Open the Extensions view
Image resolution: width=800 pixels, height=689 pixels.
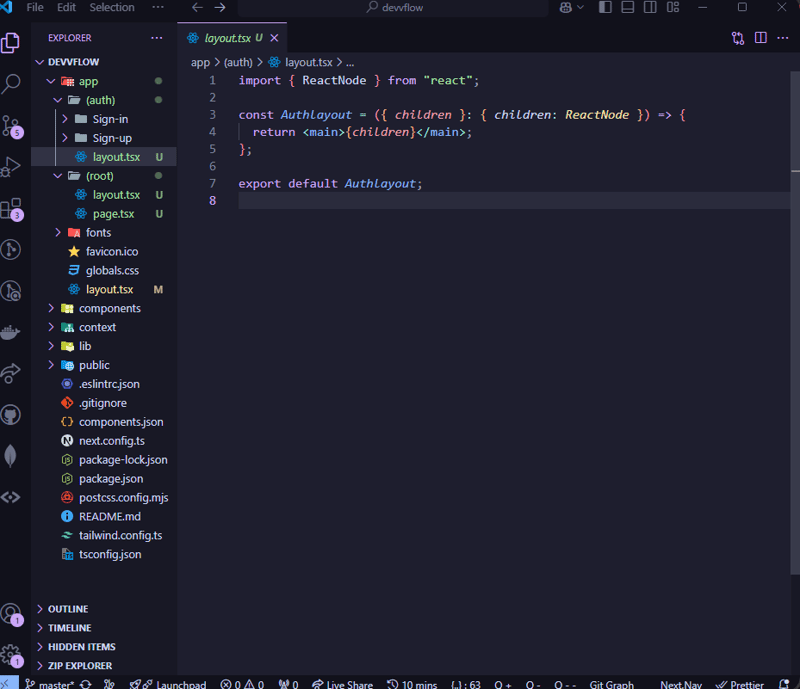(11, 208)
